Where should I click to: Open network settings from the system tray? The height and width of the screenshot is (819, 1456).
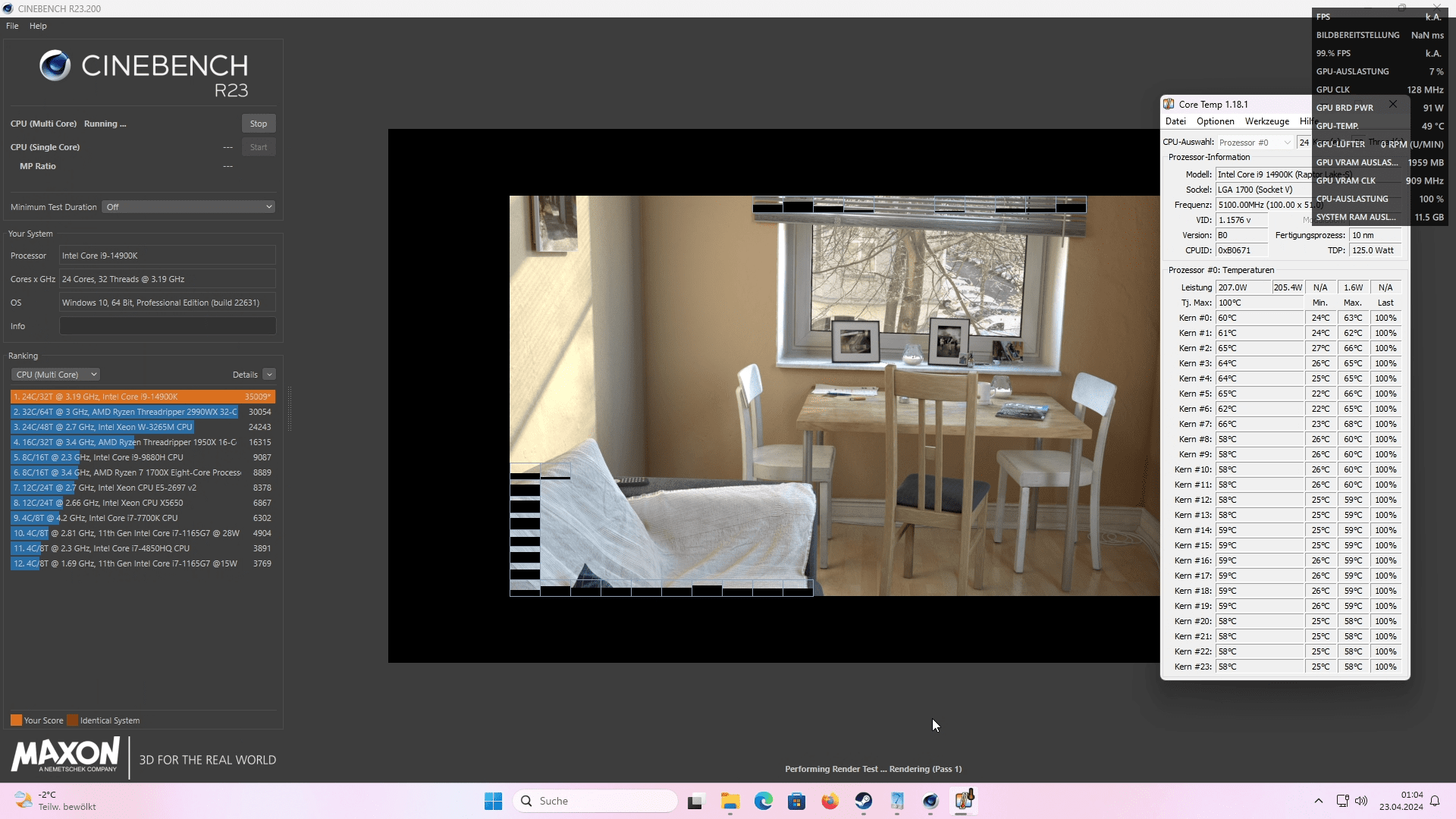(x=1342, y=801)
